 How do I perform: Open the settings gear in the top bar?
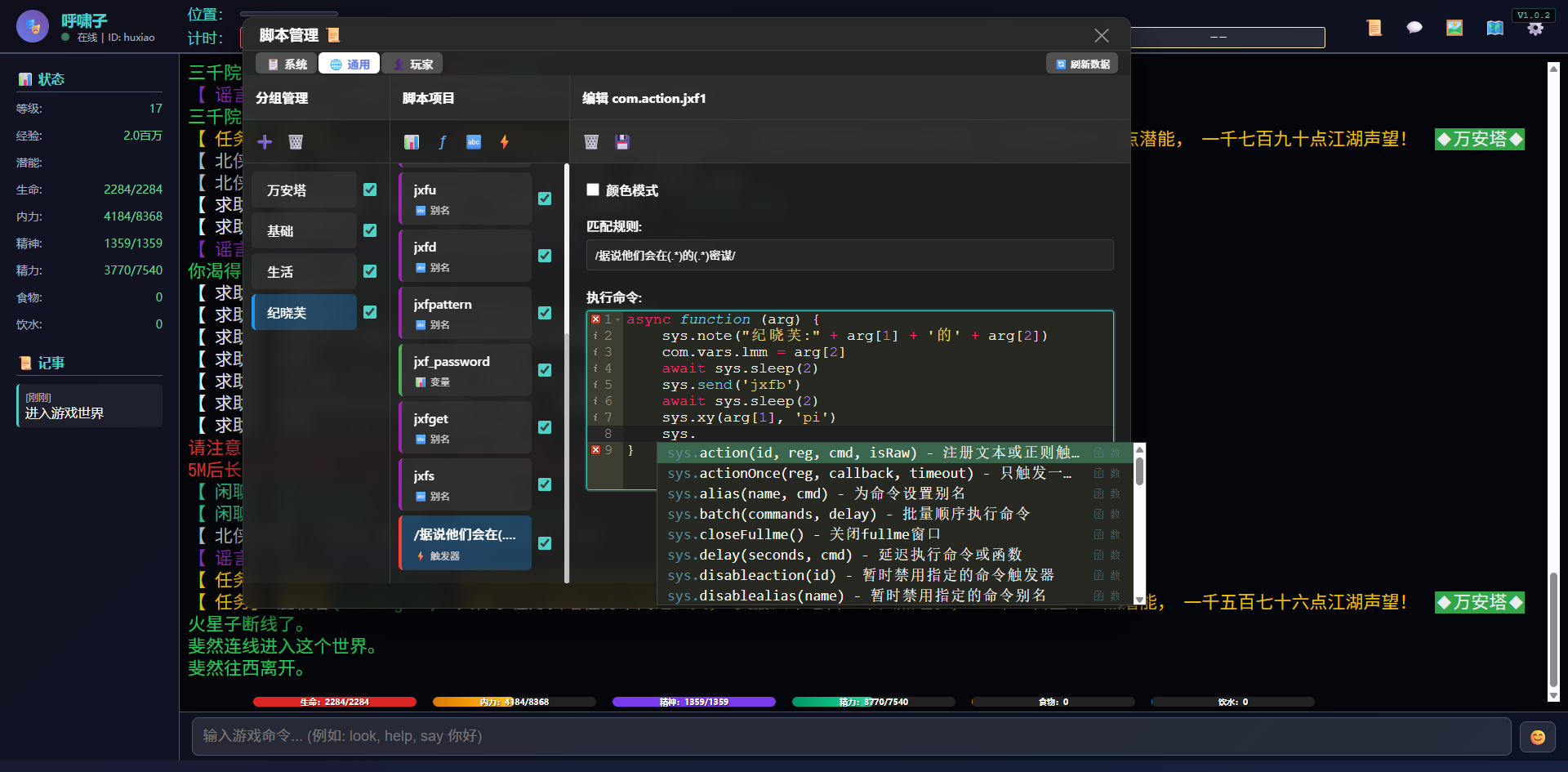click(x=1536, y=27)
